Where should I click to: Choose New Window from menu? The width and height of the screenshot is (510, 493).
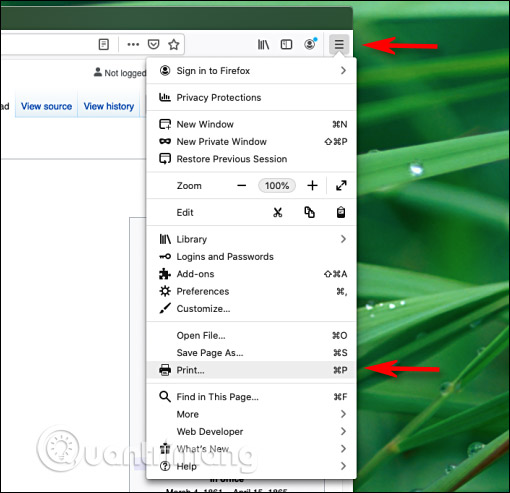click(252, 124)
